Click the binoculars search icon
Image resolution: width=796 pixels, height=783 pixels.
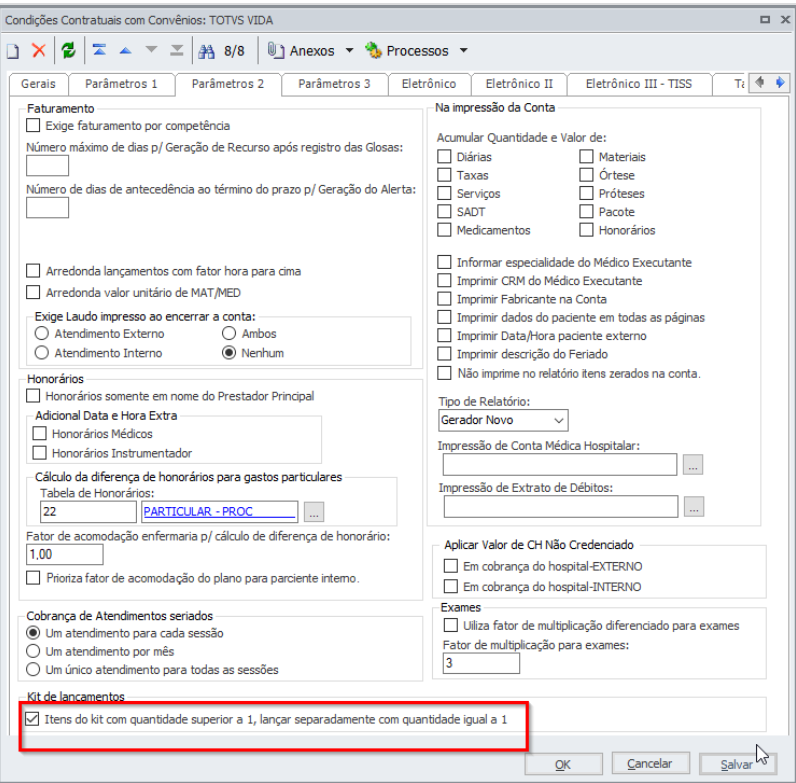click(x=206, y=51)
